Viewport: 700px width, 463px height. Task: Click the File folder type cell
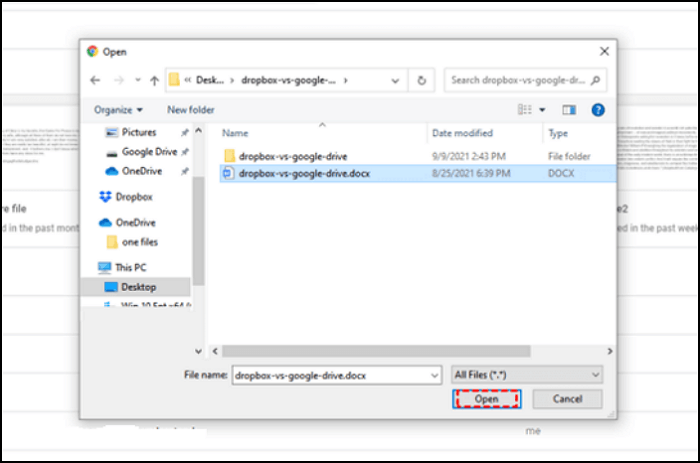point(569,156)
